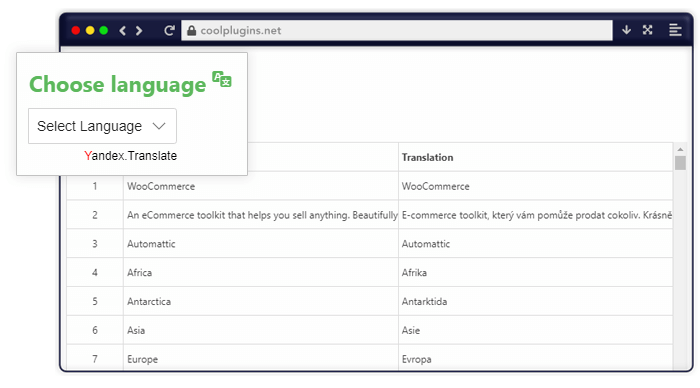700x388 pixels.
Task: Click the Evropa translation cell
Action: (x=535, y=358)
